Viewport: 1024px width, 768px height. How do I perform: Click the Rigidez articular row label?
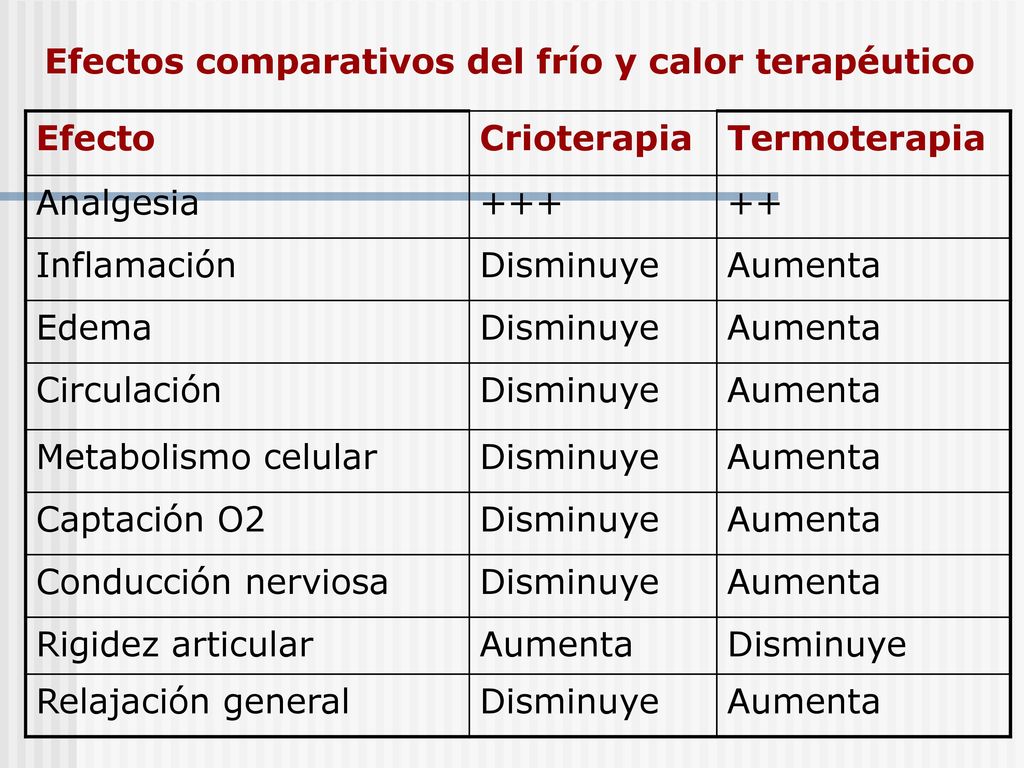coord(175,645)
